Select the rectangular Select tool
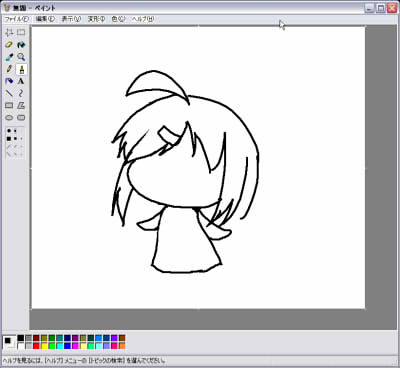This screenshot has width=400, height=368. point(21,32)
